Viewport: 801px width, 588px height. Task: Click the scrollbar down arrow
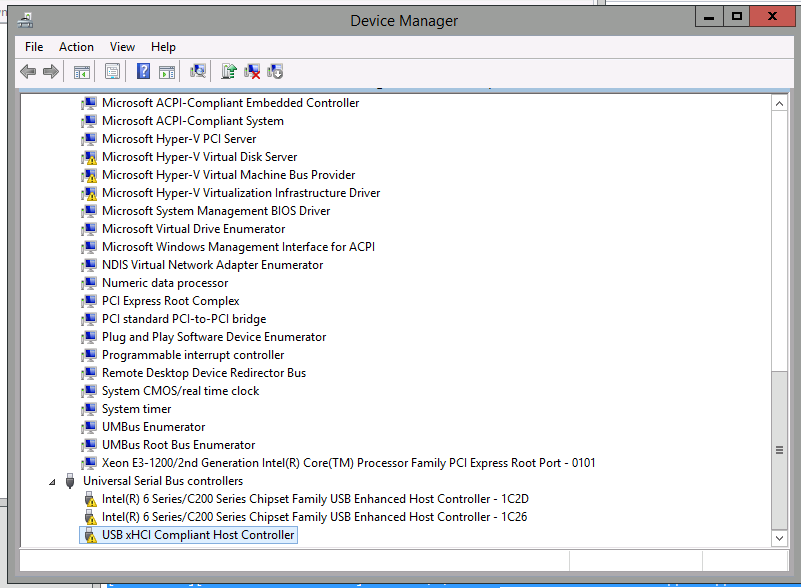click(779, 537)
